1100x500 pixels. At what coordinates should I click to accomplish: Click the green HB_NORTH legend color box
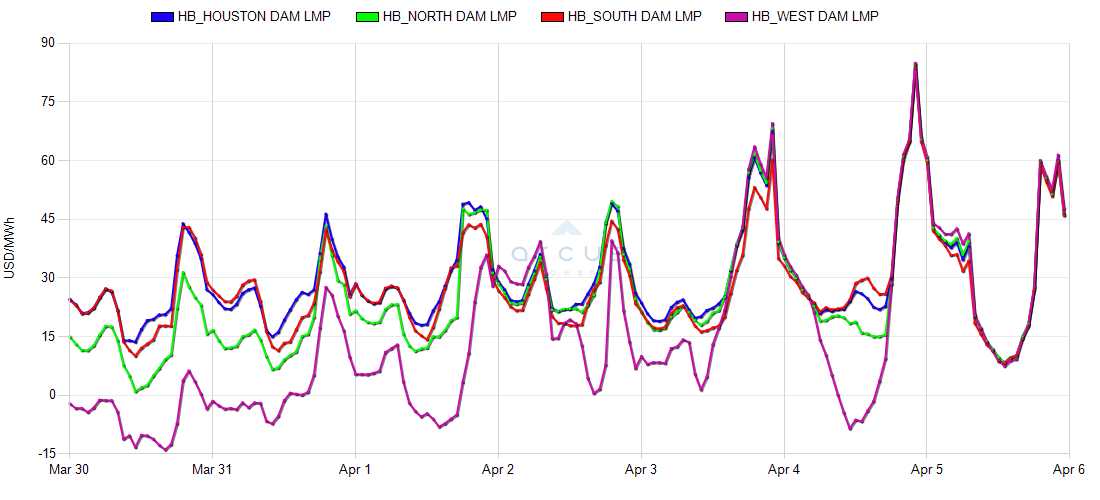click(x=366, y=17)
